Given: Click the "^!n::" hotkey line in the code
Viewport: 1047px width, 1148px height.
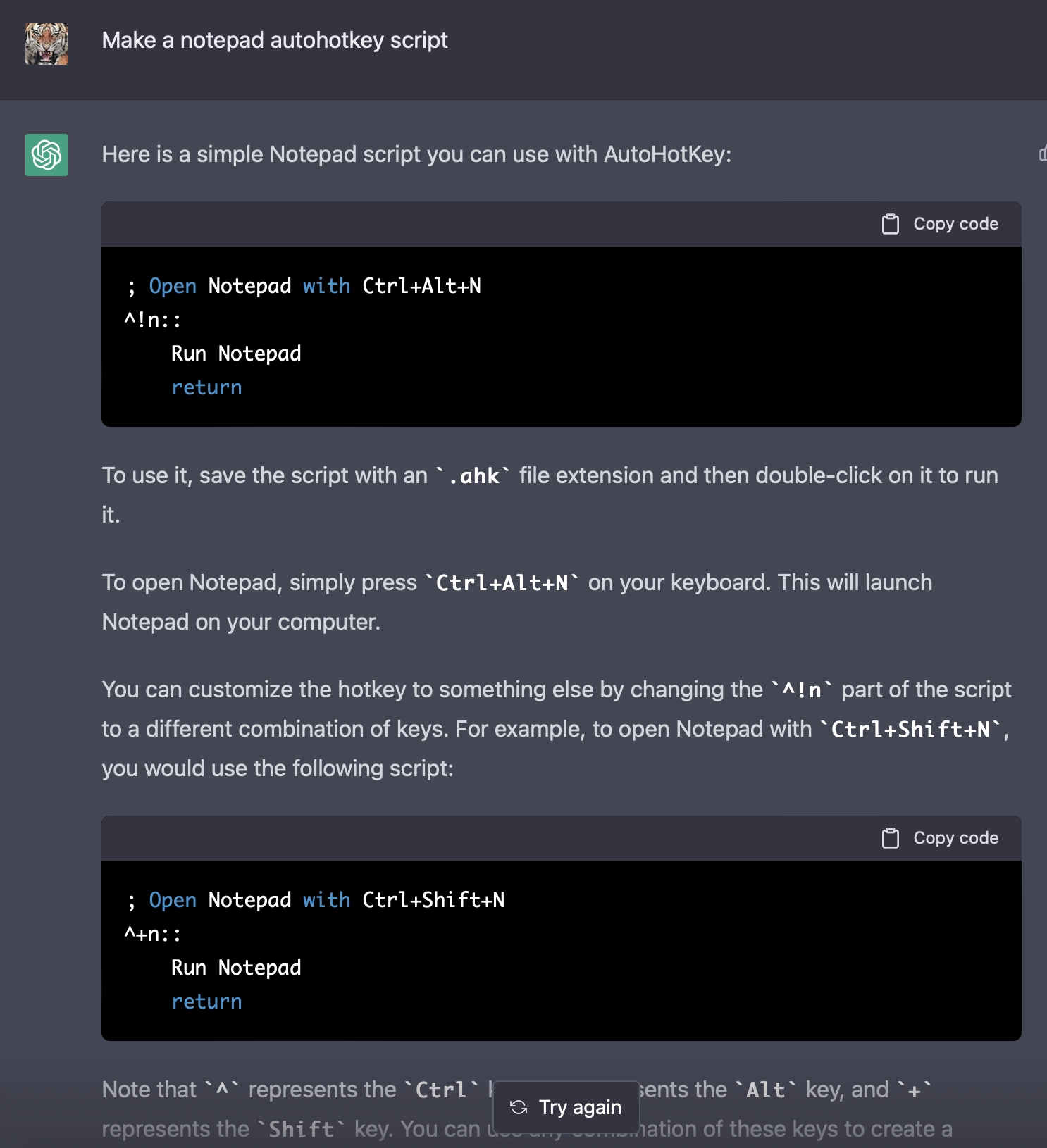Looking at the screenshot, I should [153, 320].
